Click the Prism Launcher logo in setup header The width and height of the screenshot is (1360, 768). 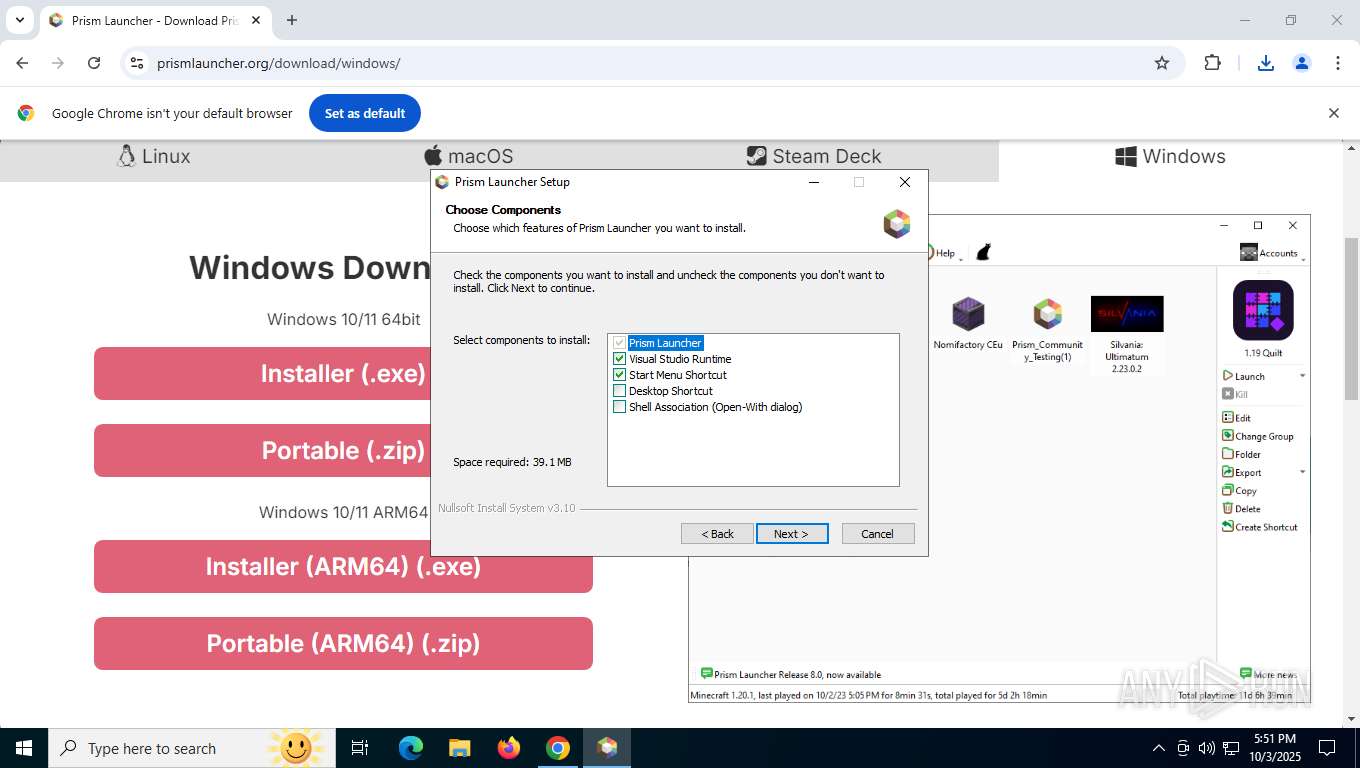(897, 223)
